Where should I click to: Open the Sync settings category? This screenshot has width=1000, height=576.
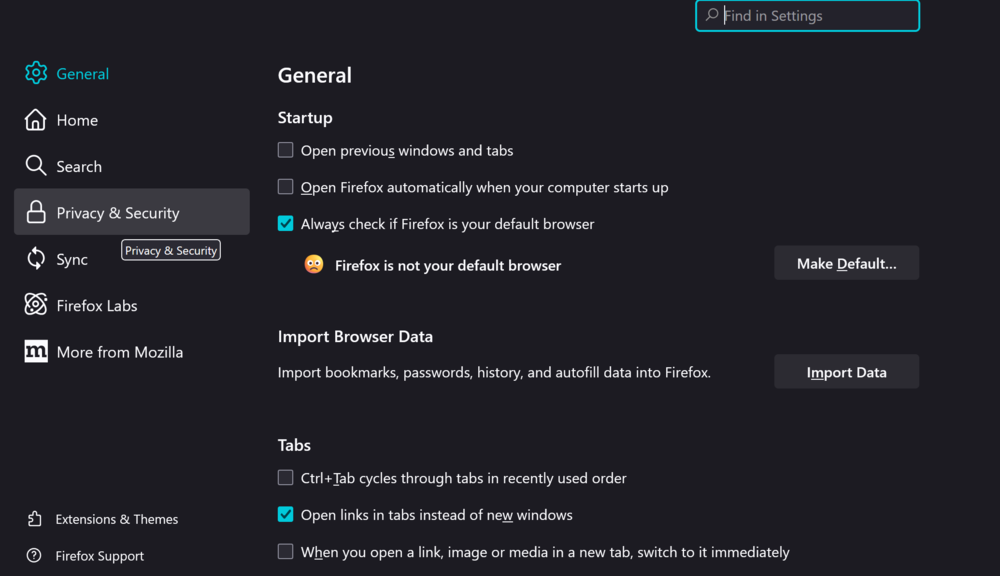click(131, 259)
